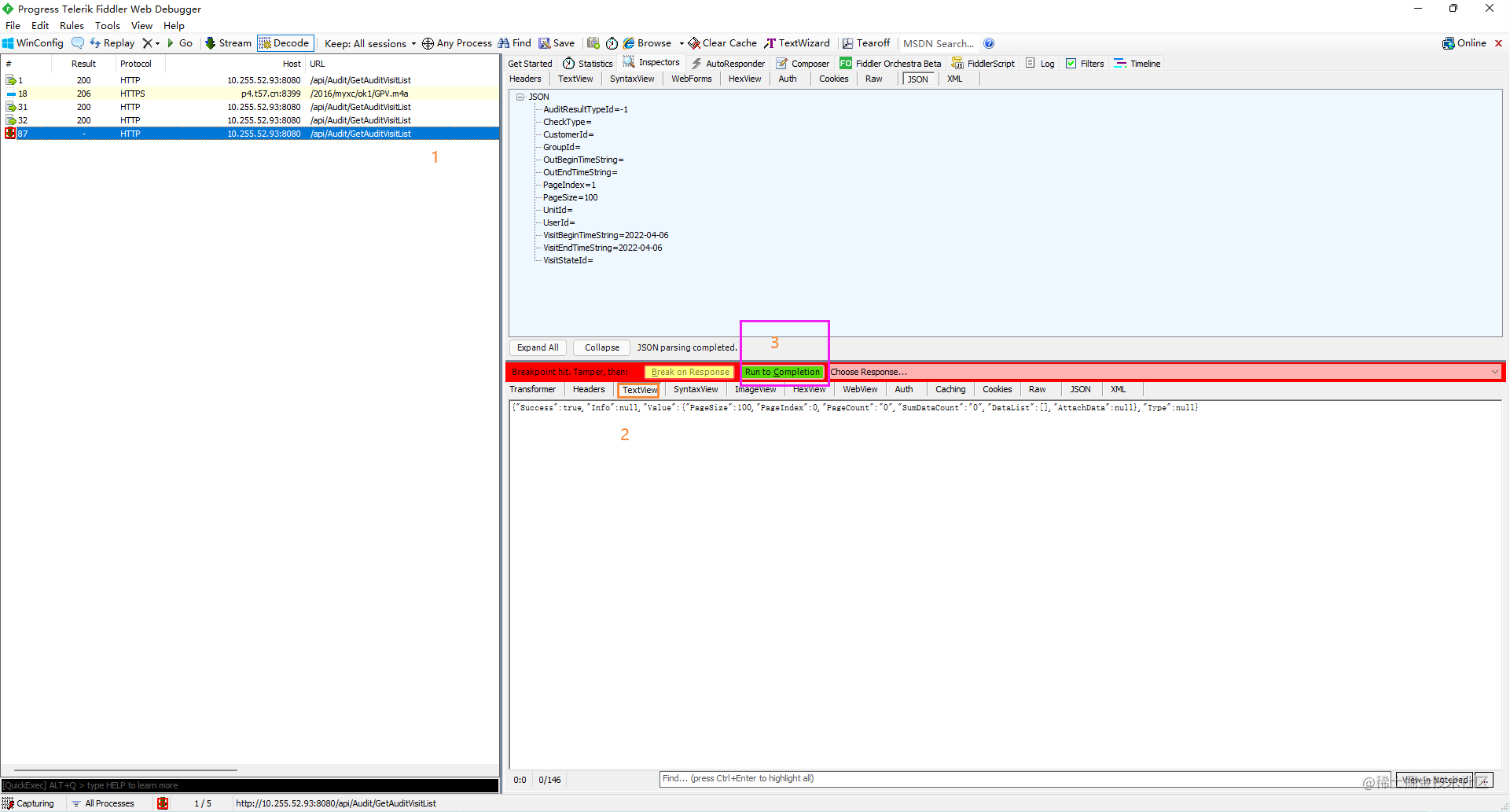The image size is (1510, 812).
Task: Select PageSize=100 JSON node
Action: click(570, 197)
